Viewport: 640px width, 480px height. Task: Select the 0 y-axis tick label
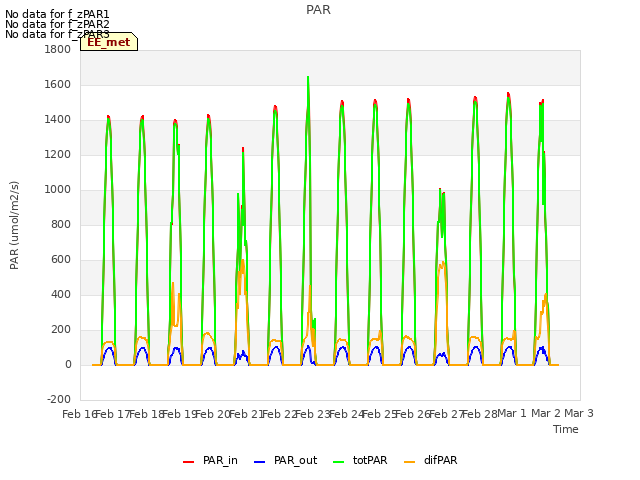click(x=68, y=364)
